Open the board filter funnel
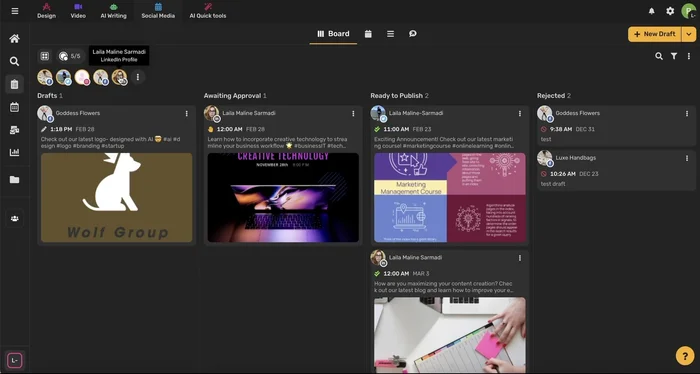700x374 pixels. [674, 56]
